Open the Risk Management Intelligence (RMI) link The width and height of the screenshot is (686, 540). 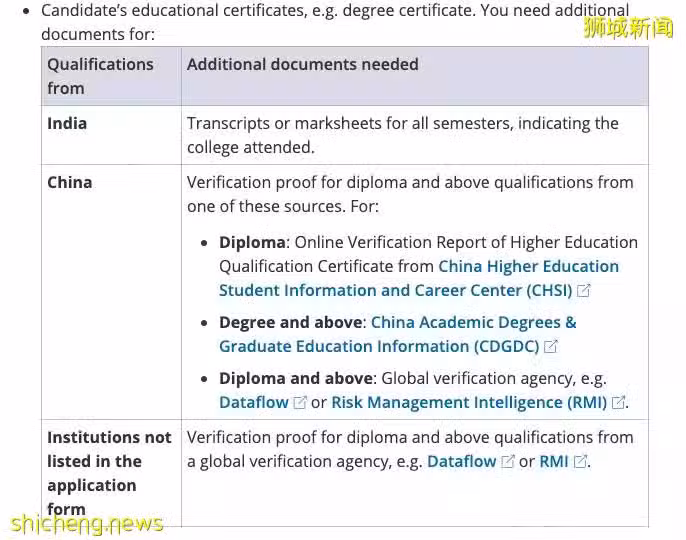(469, 402)
